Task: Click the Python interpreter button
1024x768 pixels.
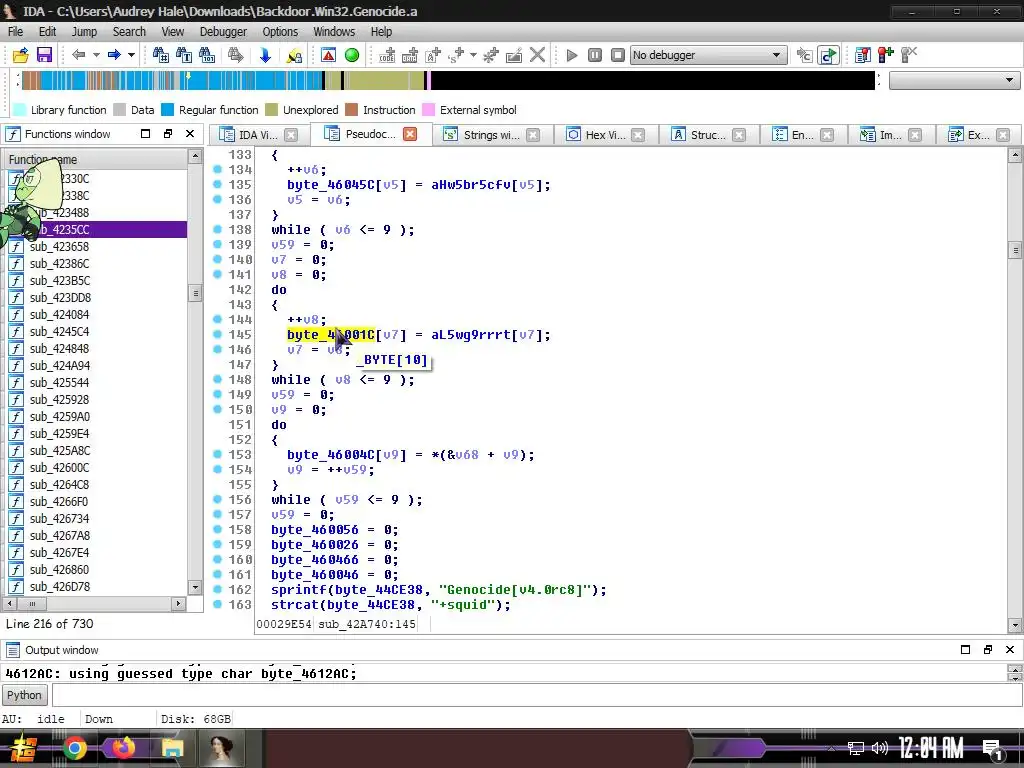Action: (24, 695)
